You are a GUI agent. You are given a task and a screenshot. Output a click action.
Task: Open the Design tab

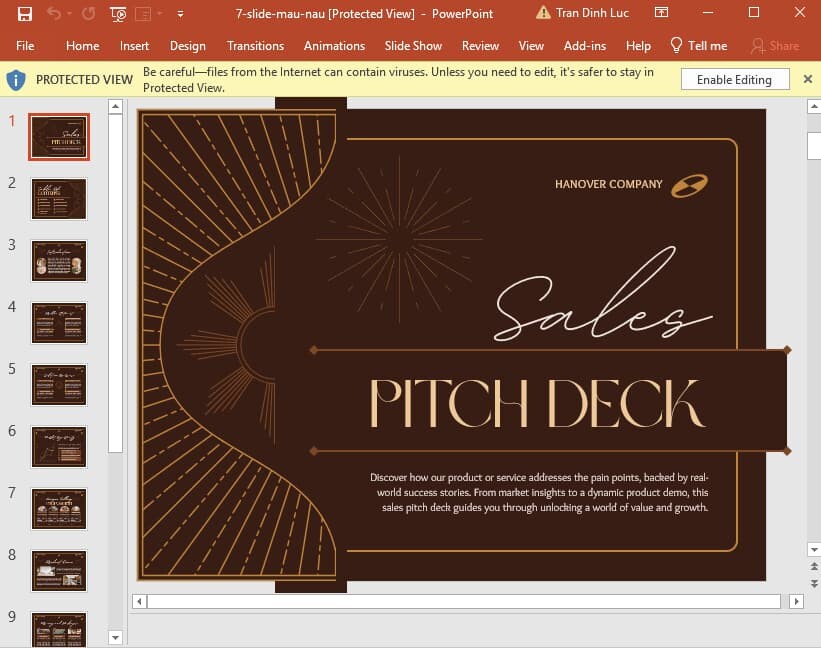tap(187, 46)
